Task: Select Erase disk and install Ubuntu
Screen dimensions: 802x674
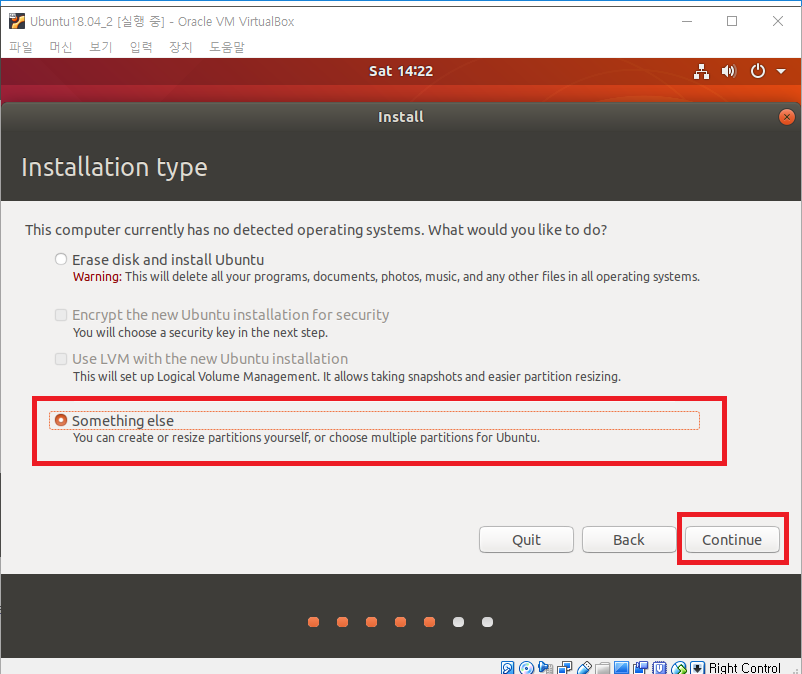Action: (61, 259)
